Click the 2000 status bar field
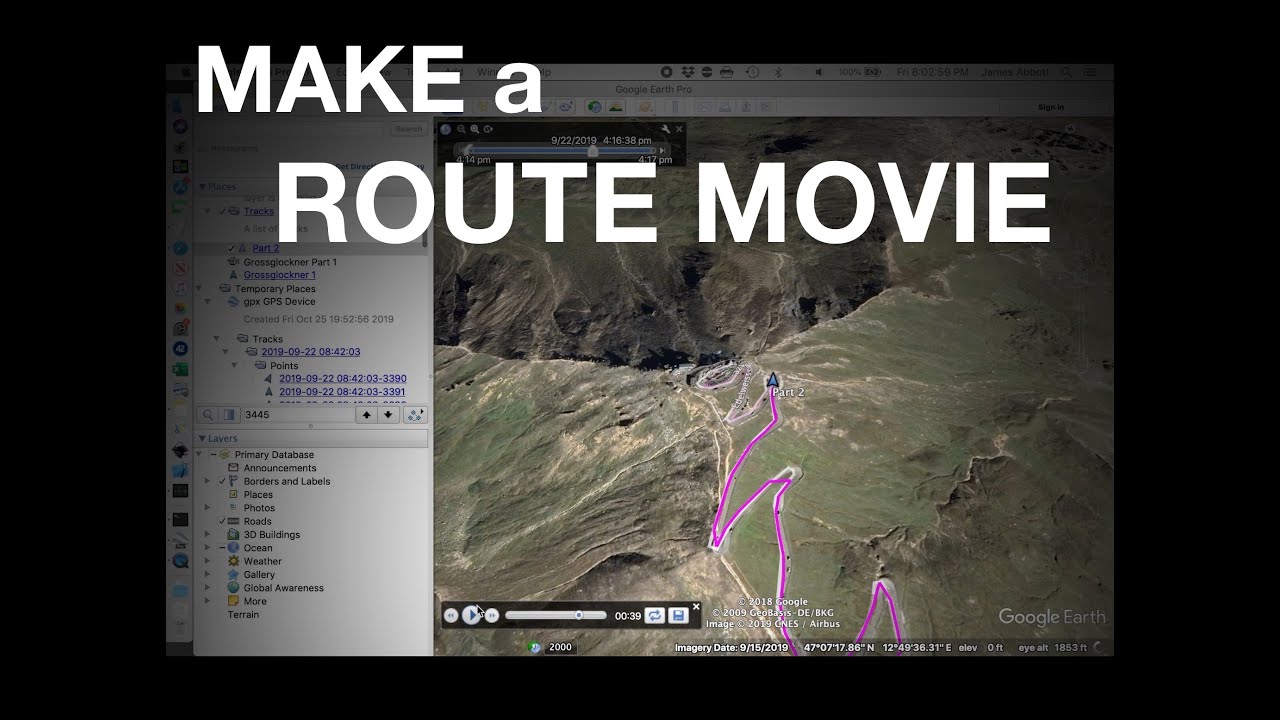This screenshot has height=720, width=1280. tap(560, 647)
